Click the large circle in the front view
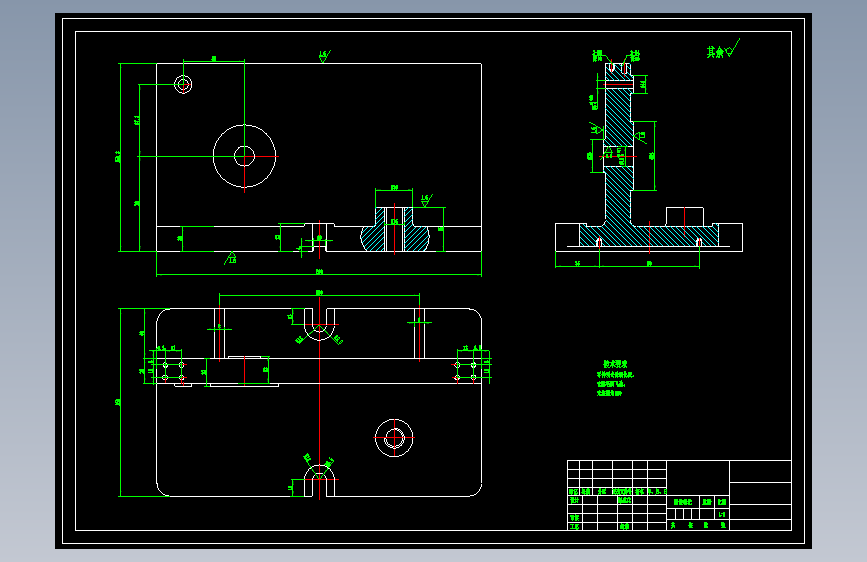Screen dimensions: 867x562 (244, 156)
